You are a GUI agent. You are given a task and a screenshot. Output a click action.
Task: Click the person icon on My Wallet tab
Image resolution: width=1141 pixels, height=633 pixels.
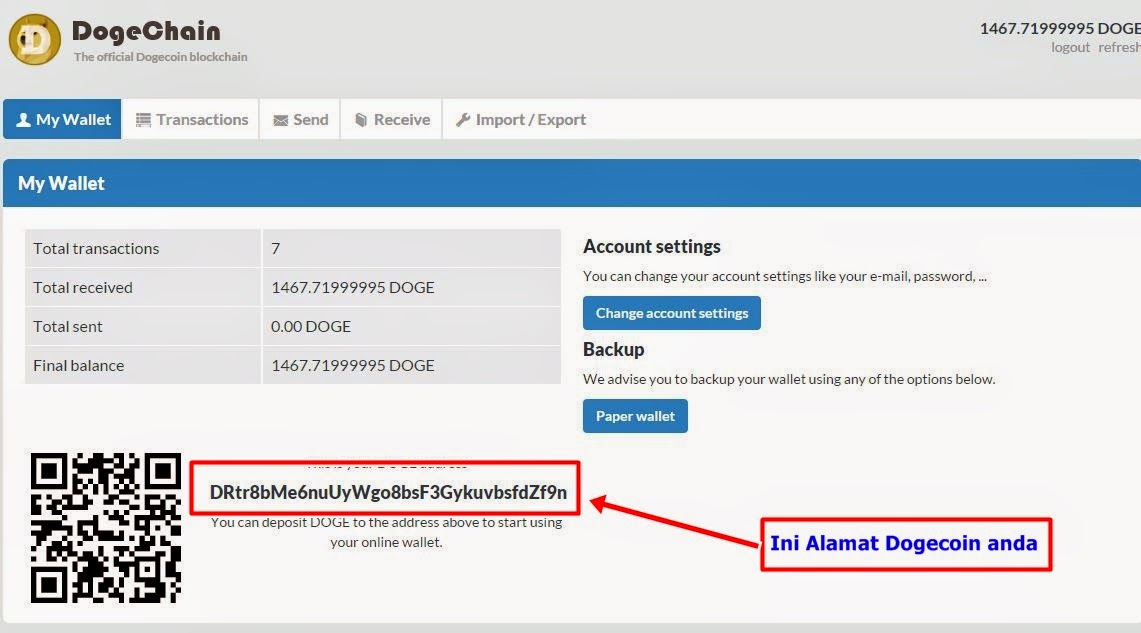23,119
